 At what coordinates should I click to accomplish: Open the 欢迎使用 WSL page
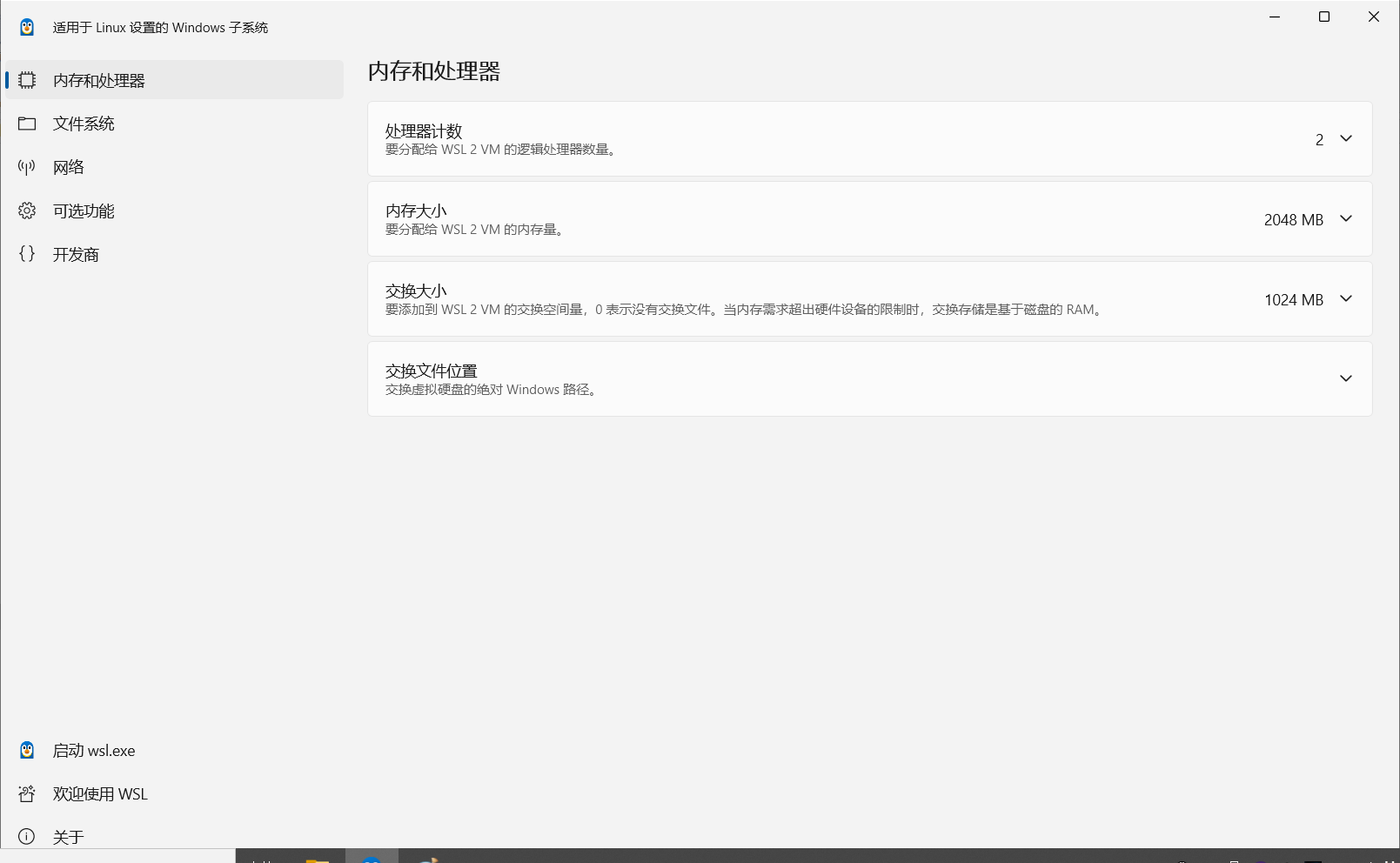pos(174,793)
